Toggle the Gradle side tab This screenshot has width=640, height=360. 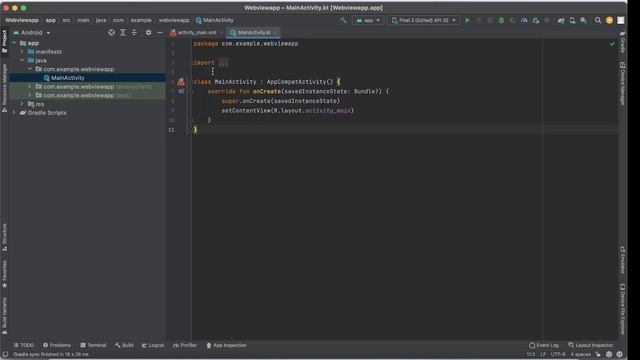click(x=622, y=42)
